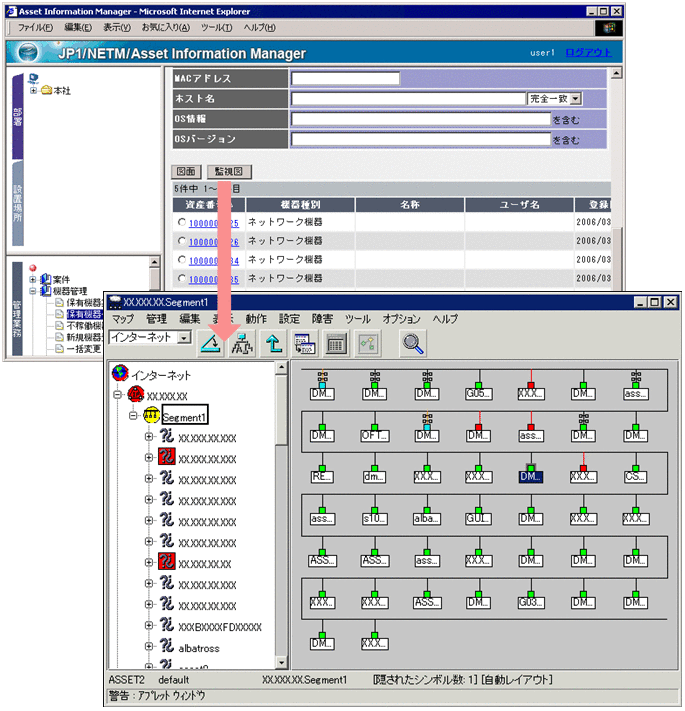Click the 設置場所 vertical side tab

click(18, 203)
